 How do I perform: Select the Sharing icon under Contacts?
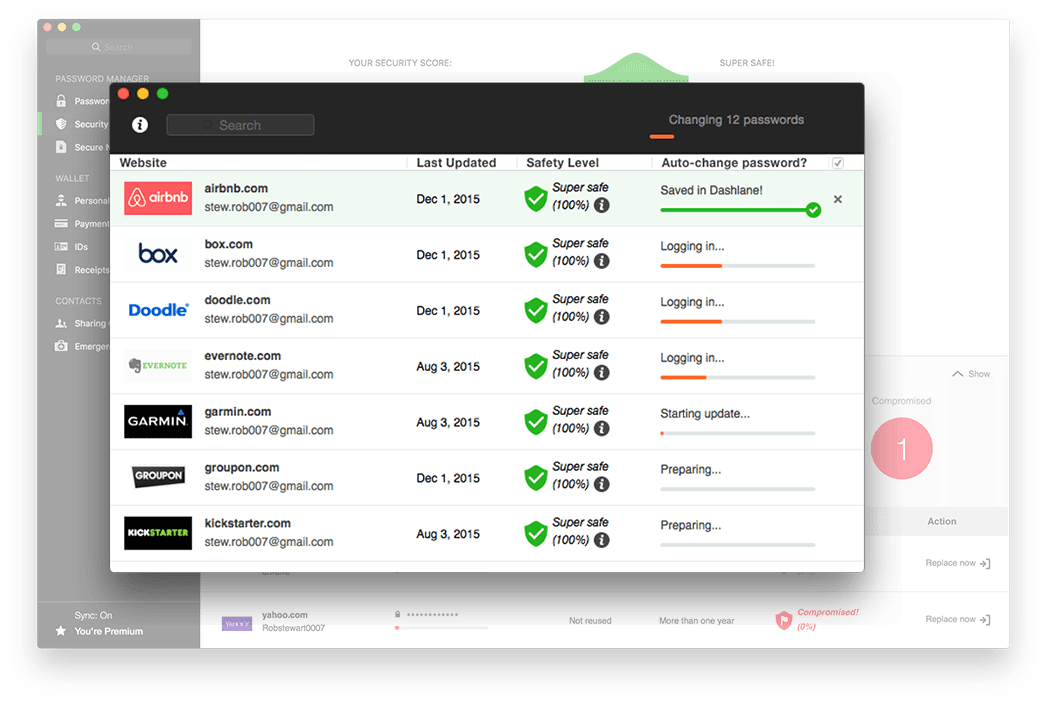(x=61, y=323)
